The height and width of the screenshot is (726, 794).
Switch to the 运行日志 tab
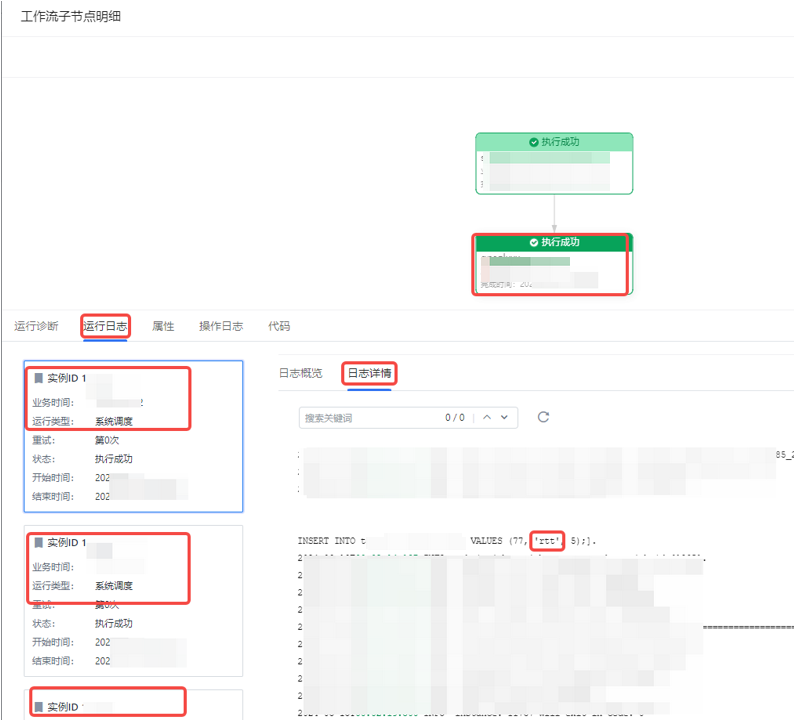coord(105,326)
